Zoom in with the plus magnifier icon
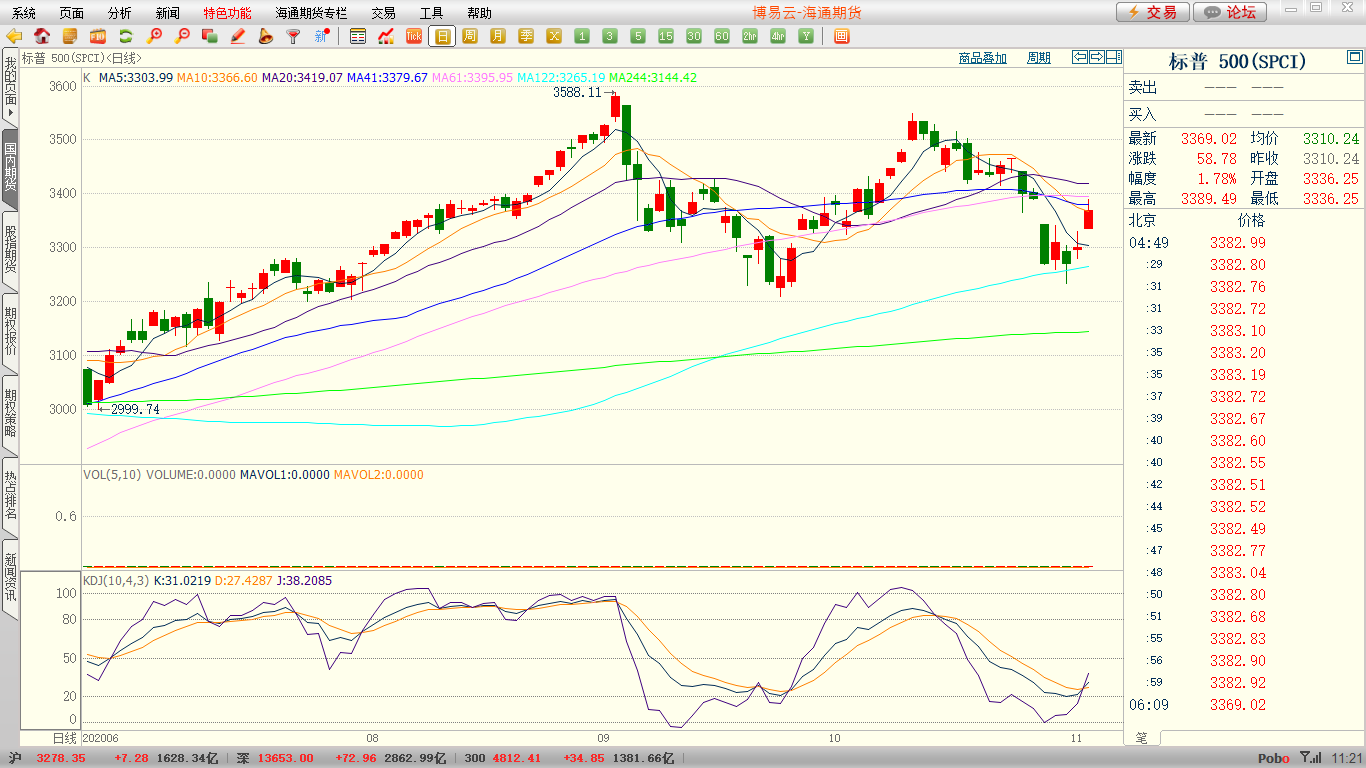Screen dimensions: 1366x768 pos(154,36)
